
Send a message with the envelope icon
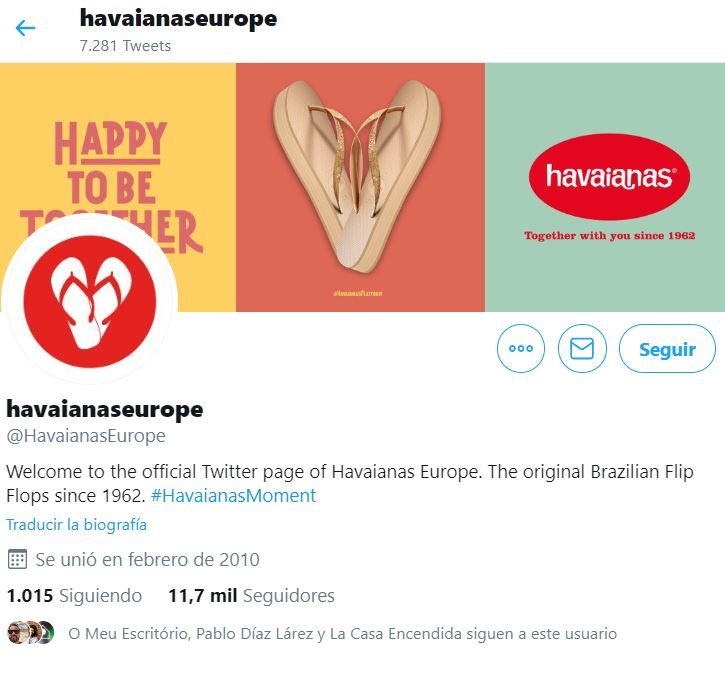click(582, 348)
